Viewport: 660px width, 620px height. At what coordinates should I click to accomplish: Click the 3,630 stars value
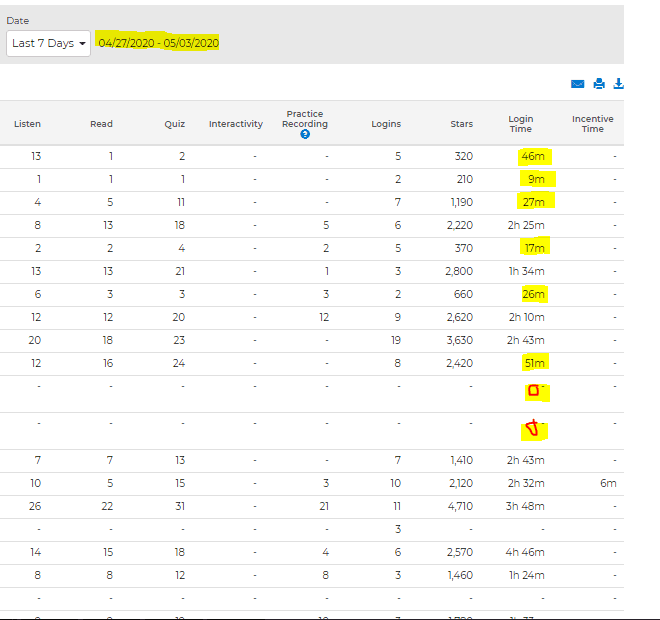pos(460,340)
